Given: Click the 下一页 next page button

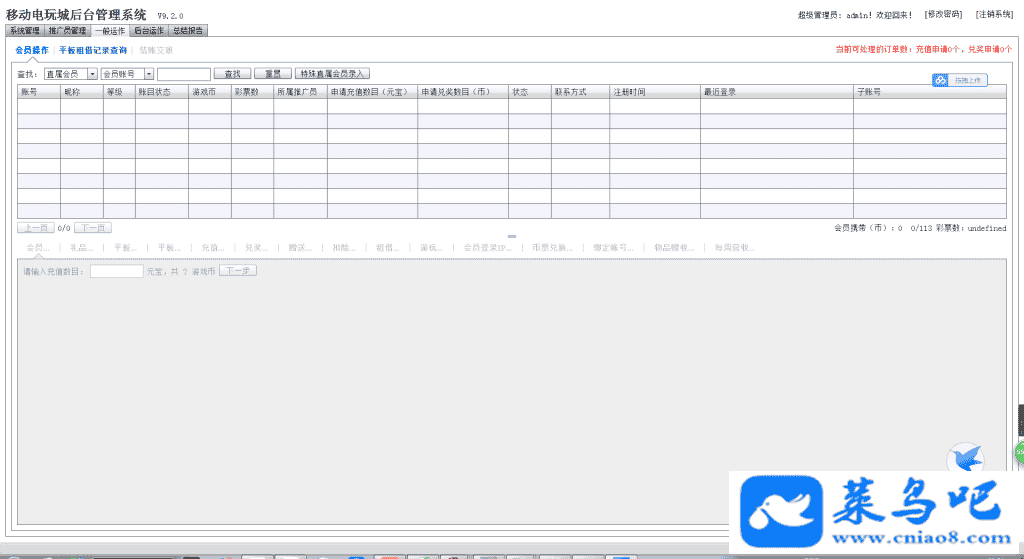Looking at the screenshot, I should click(x=93, y=228).
